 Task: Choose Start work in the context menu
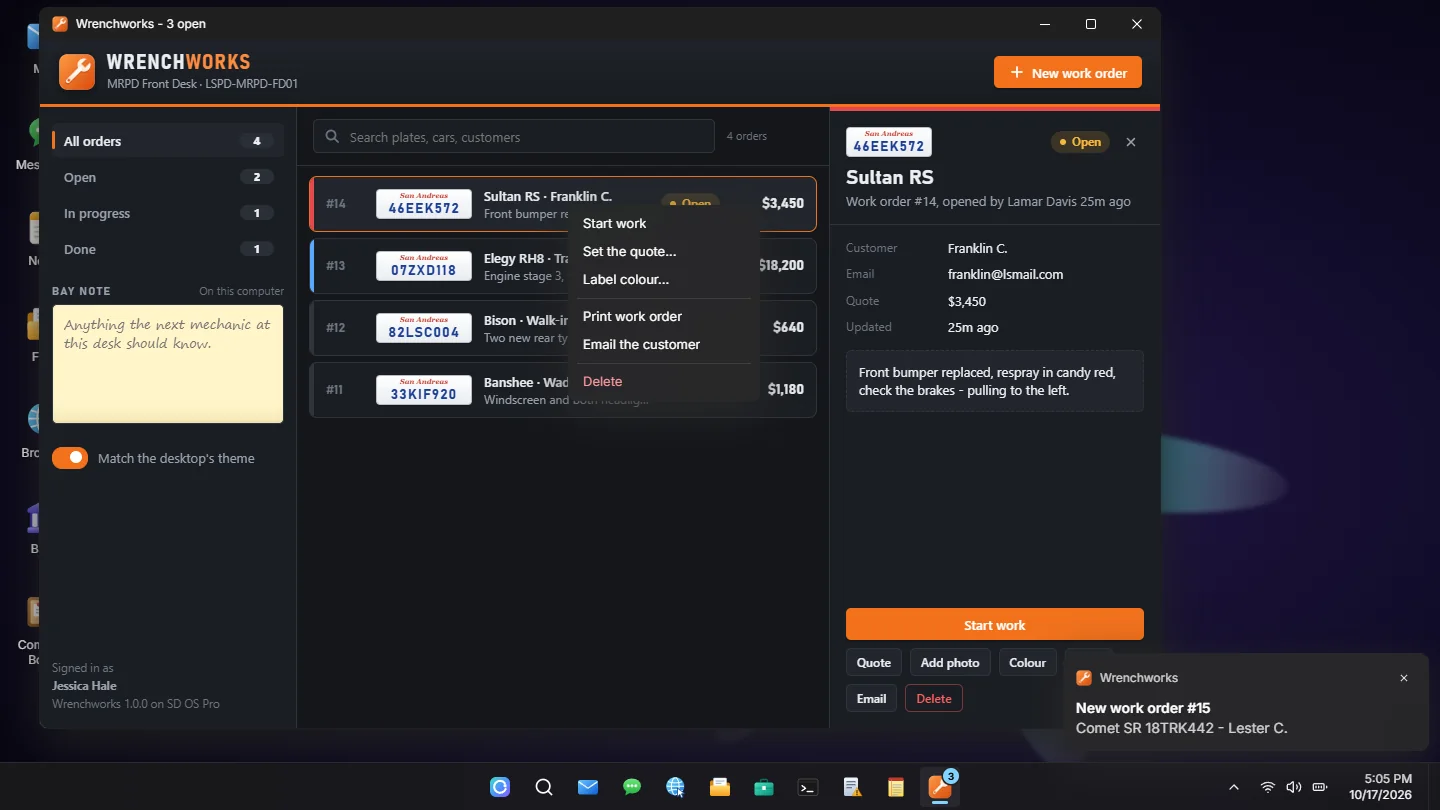(664, 223)
